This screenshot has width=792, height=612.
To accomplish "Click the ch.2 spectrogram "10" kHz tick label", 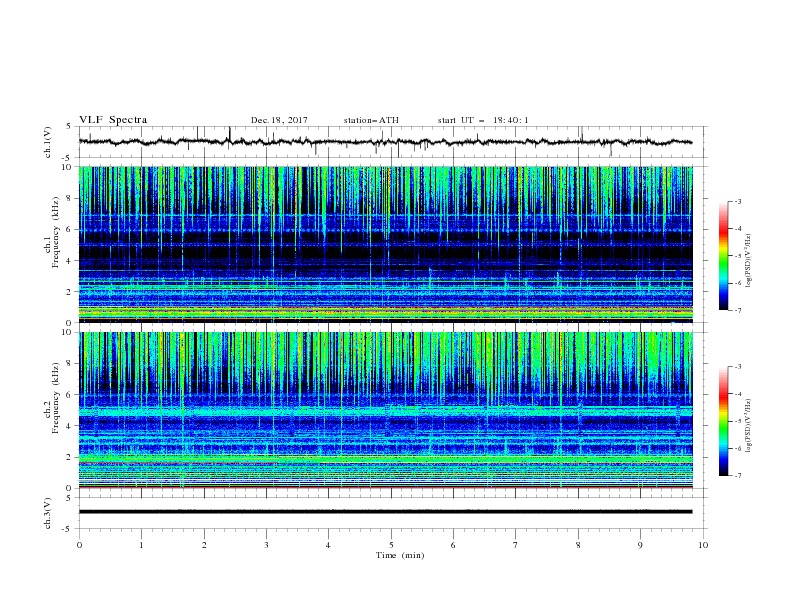I will coord(68,332).
